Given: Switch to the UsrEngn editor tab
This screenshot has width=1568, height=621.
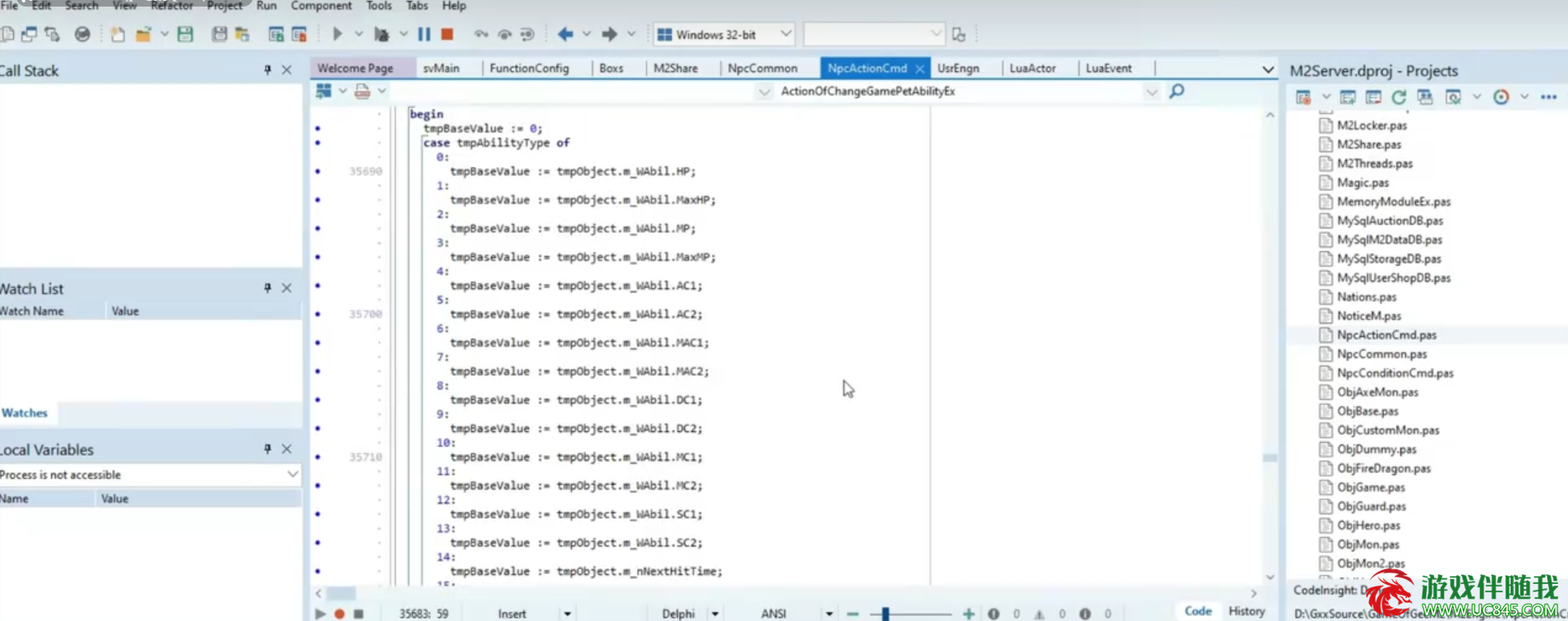Looking at the screenshot, I should [x=958, y=68].
